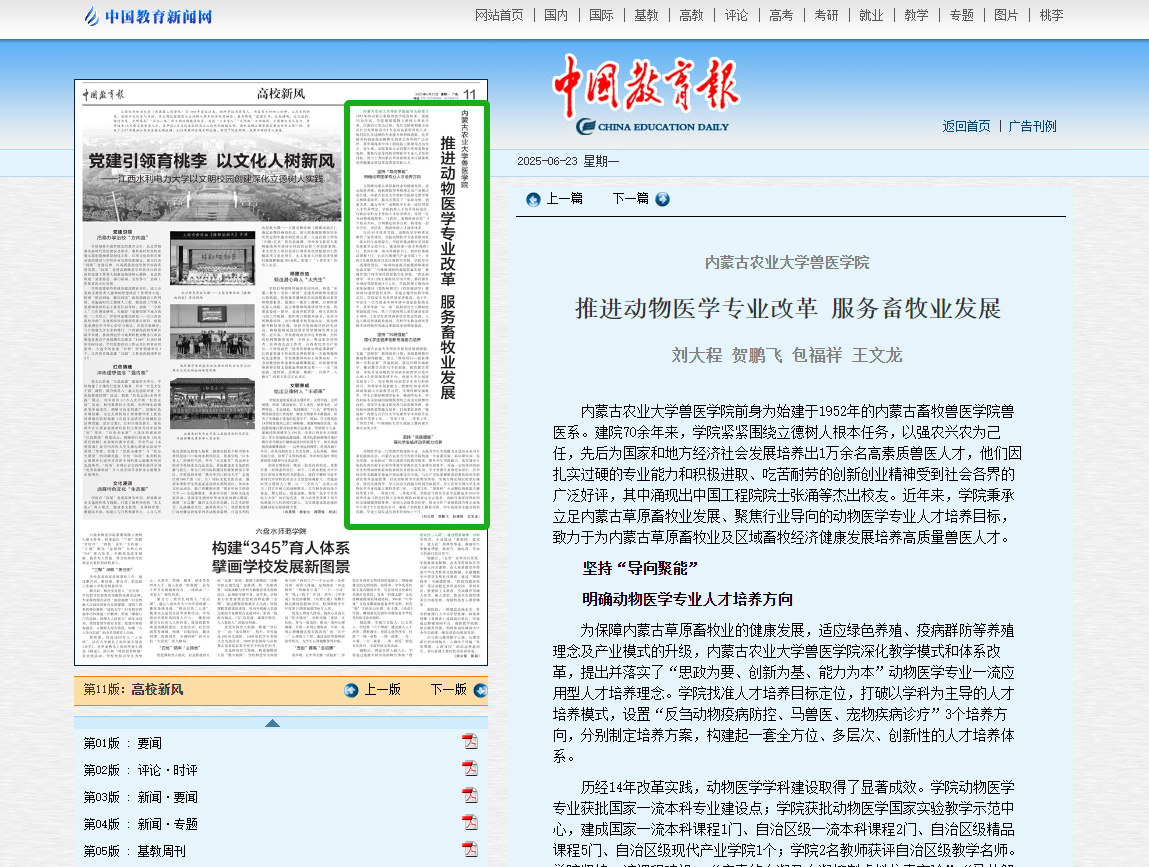The width and height of the screenshot is (1149, 867).
Task: Open 第03版 新闻·要闻 in the page list
Action: click(x=141, y=797)
